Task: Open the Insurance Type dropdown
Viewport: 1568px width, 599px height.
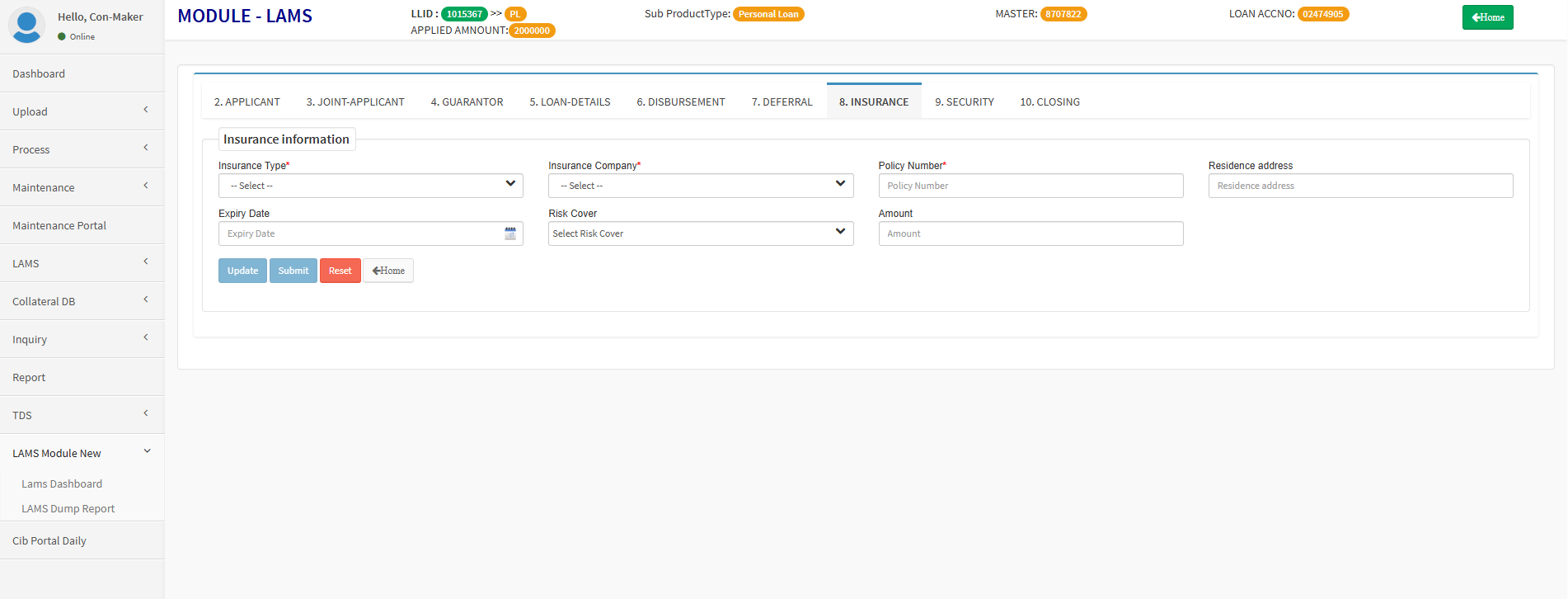Action: coord(370,186)
